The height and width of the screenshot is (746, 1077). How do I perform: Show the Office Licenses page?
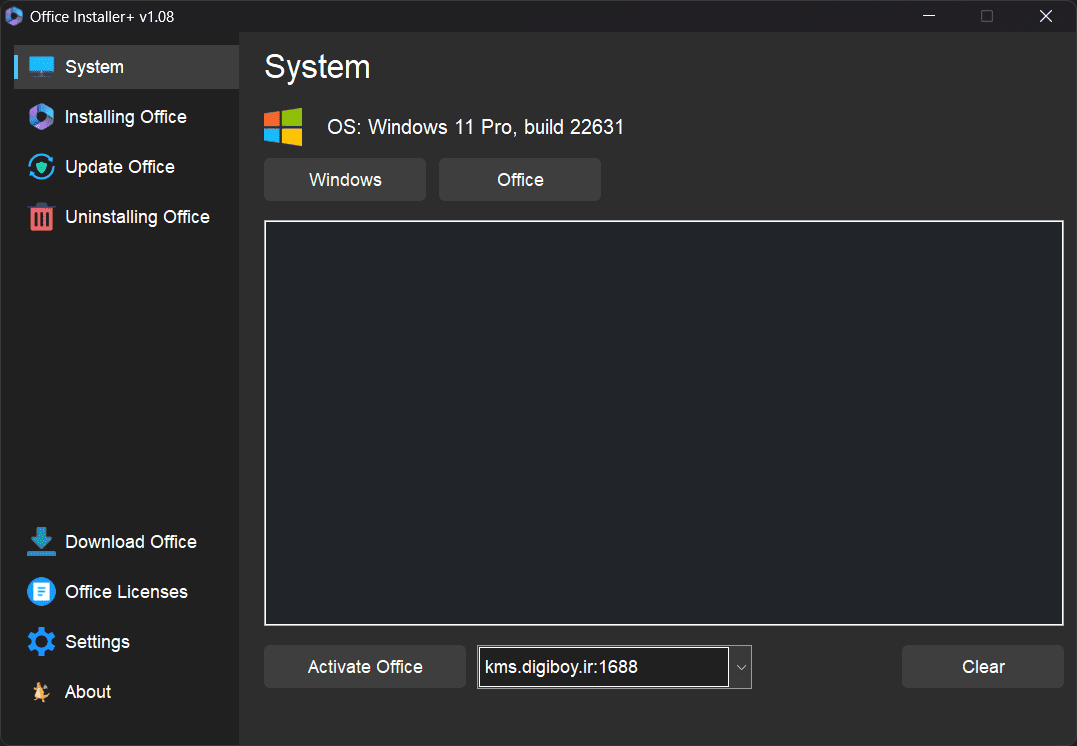click(x=126, y=591)
